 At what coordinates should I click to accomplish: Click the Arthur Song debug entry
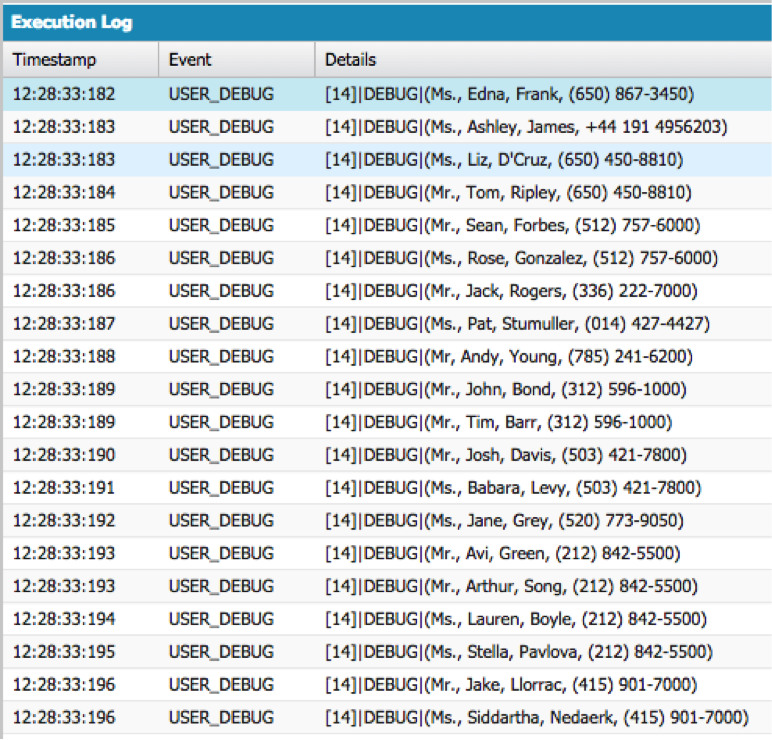[387, 586]
